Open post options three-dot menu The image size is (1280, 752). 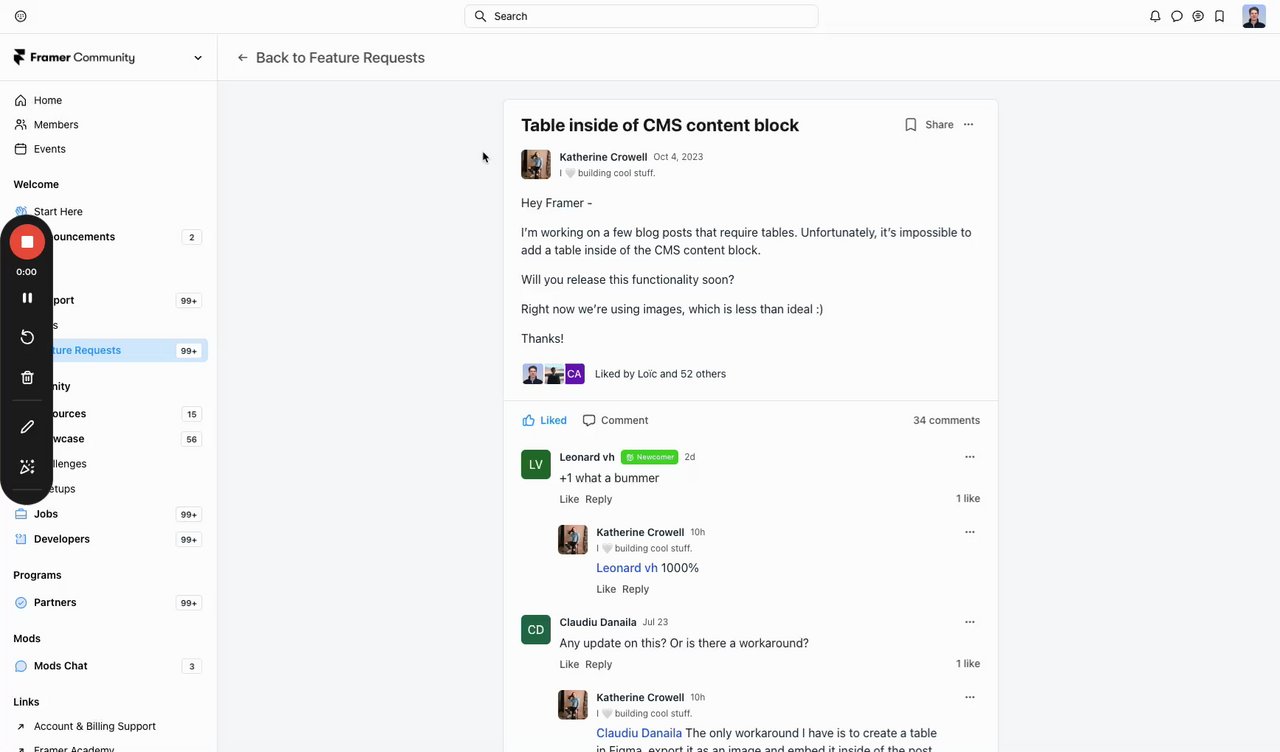(968, 125)
